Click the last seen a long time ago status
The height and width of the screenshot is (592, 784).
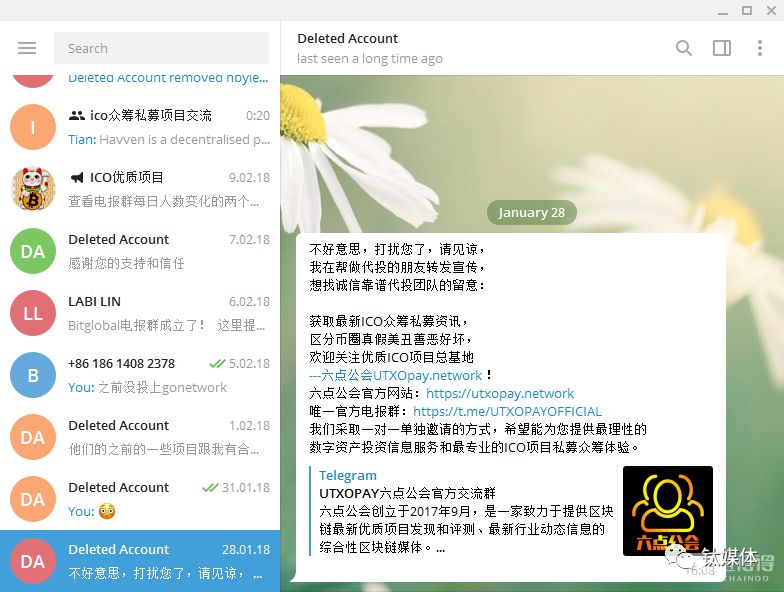click(370, 58)
